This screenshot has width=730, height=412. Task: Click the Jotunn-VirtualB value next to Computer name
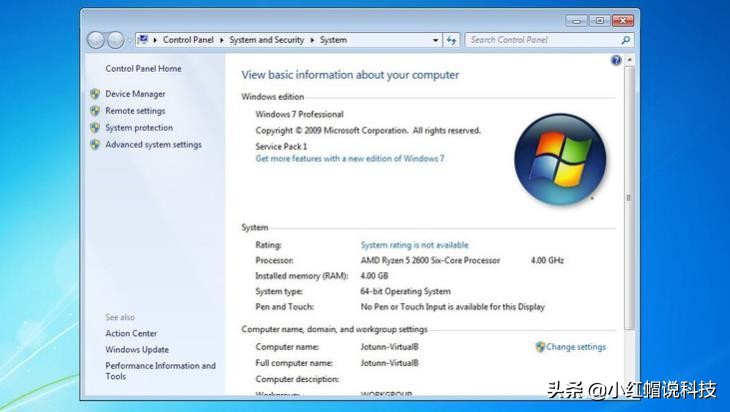389,347
